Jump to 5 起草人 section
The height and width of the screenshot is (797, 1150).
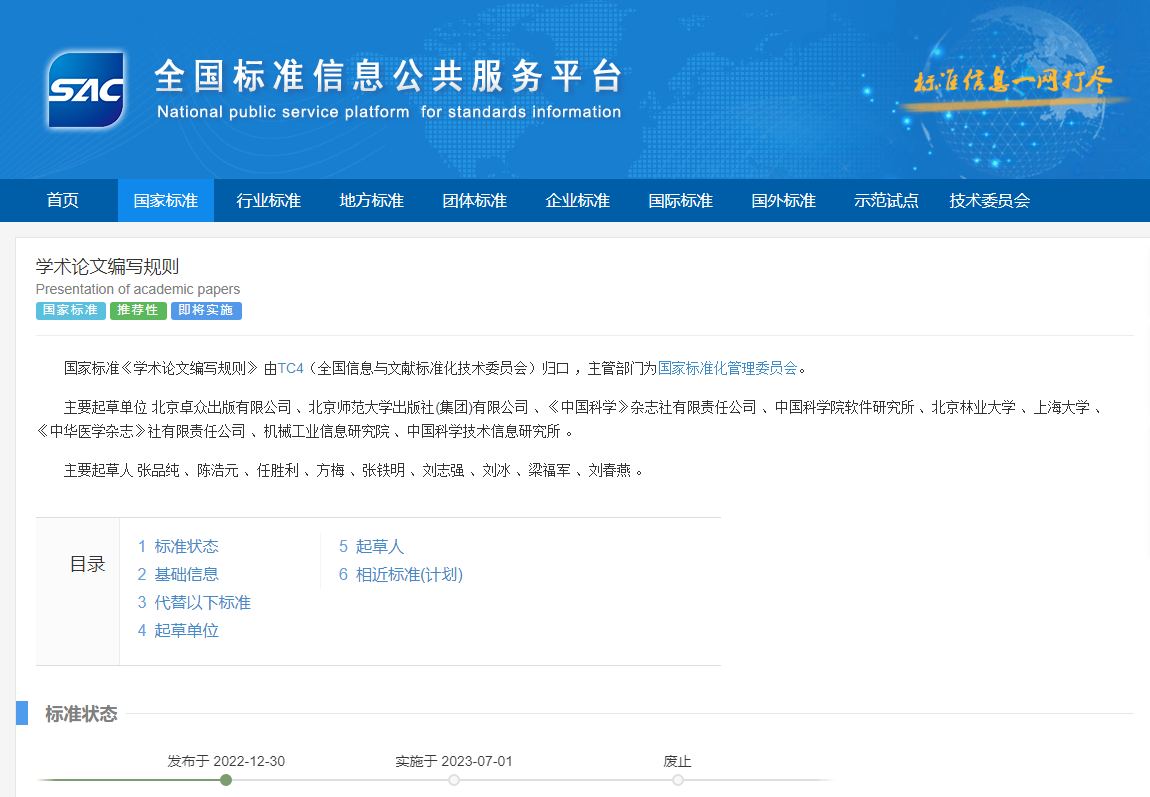[x=371, y=546]
